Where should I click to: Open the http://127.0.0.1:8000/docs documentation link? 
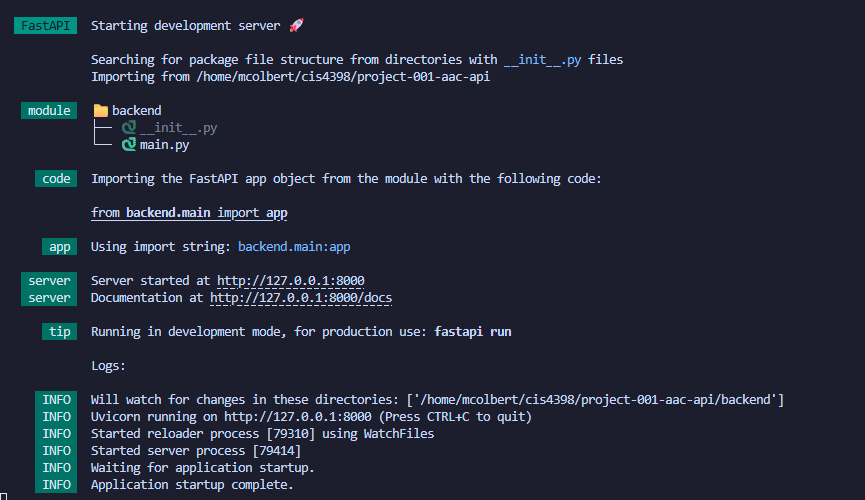pyautogui.click(x=301, y=298)
